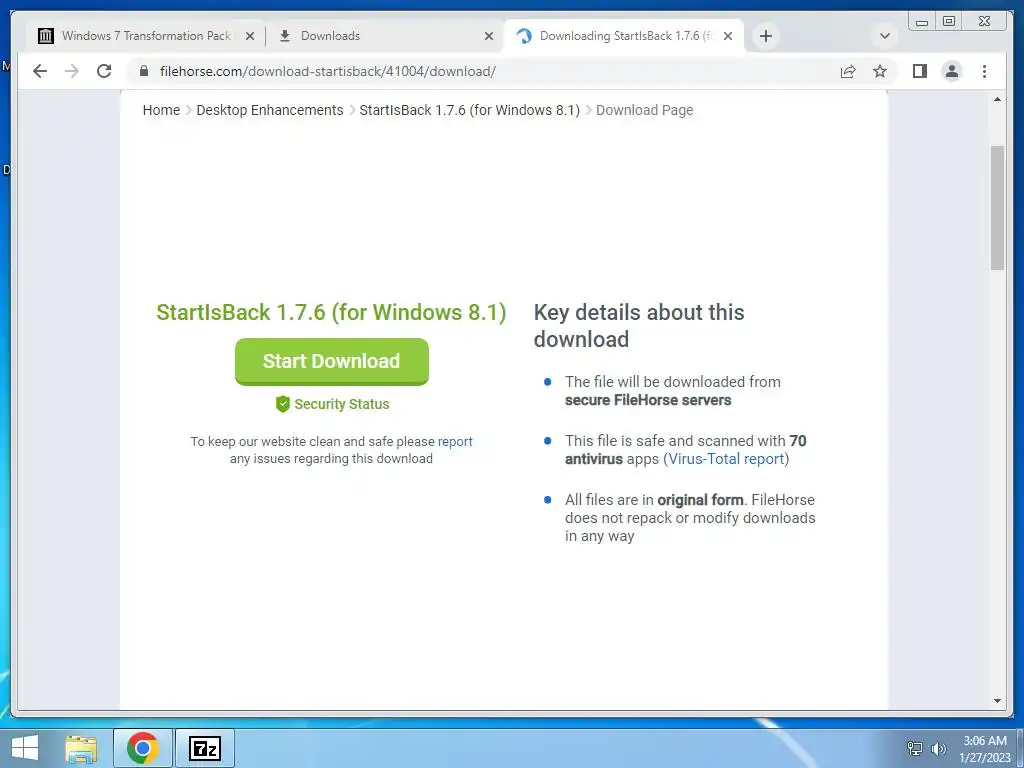Open the Home breadcrumb link

pos(161,110)
